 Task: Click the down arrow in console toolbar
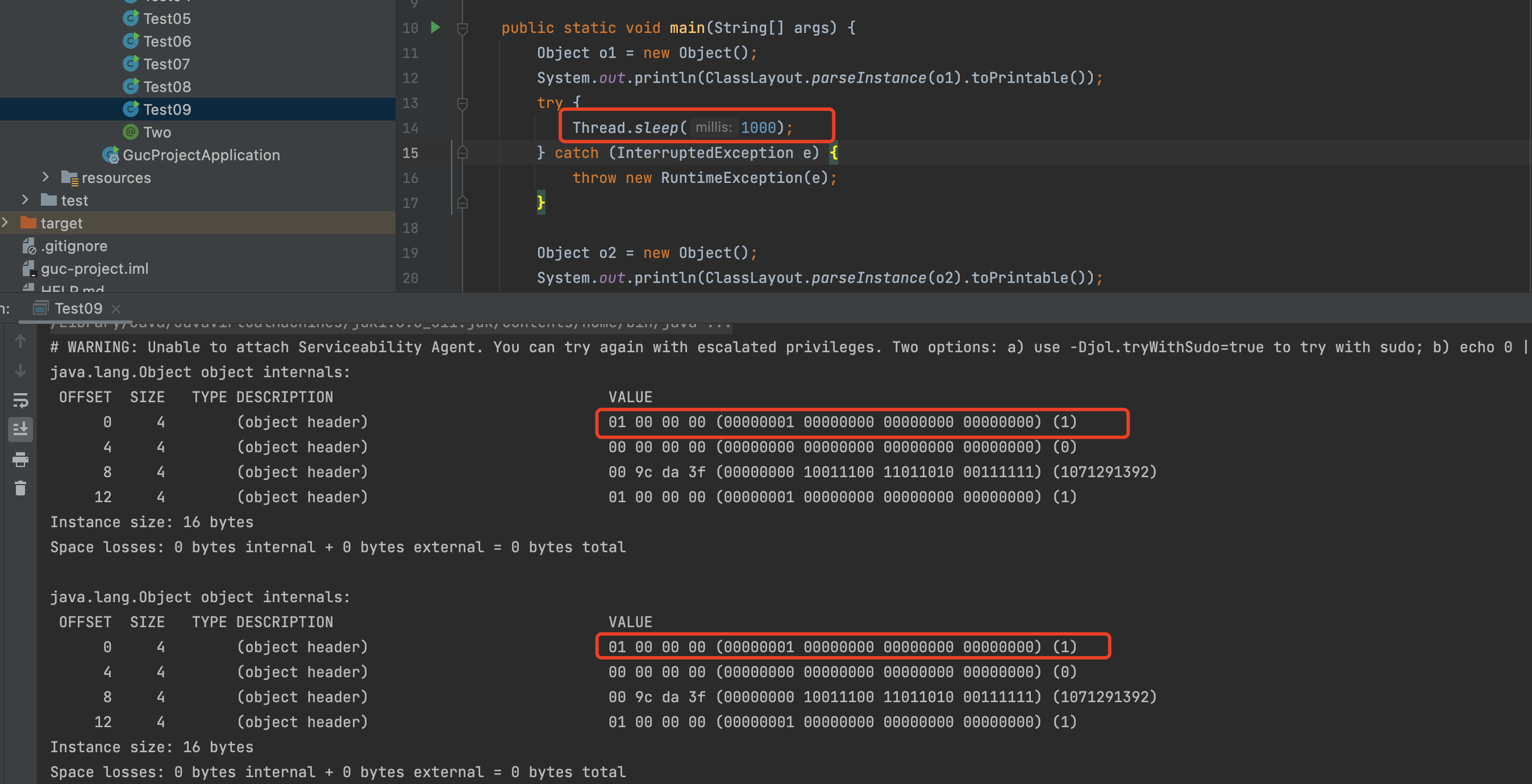click(20, 370)
